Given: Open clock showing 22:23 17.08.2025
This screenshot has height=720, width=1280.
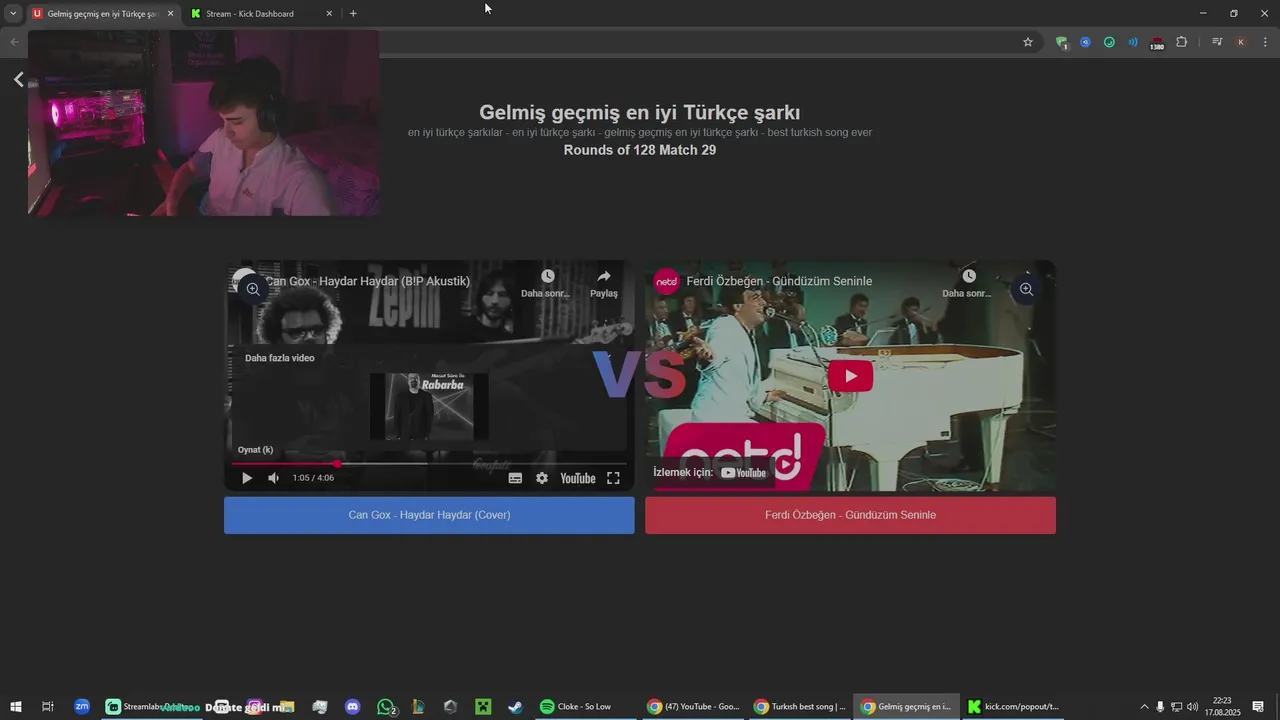Looking at the screenshot, I should [x=1222, y=707].
